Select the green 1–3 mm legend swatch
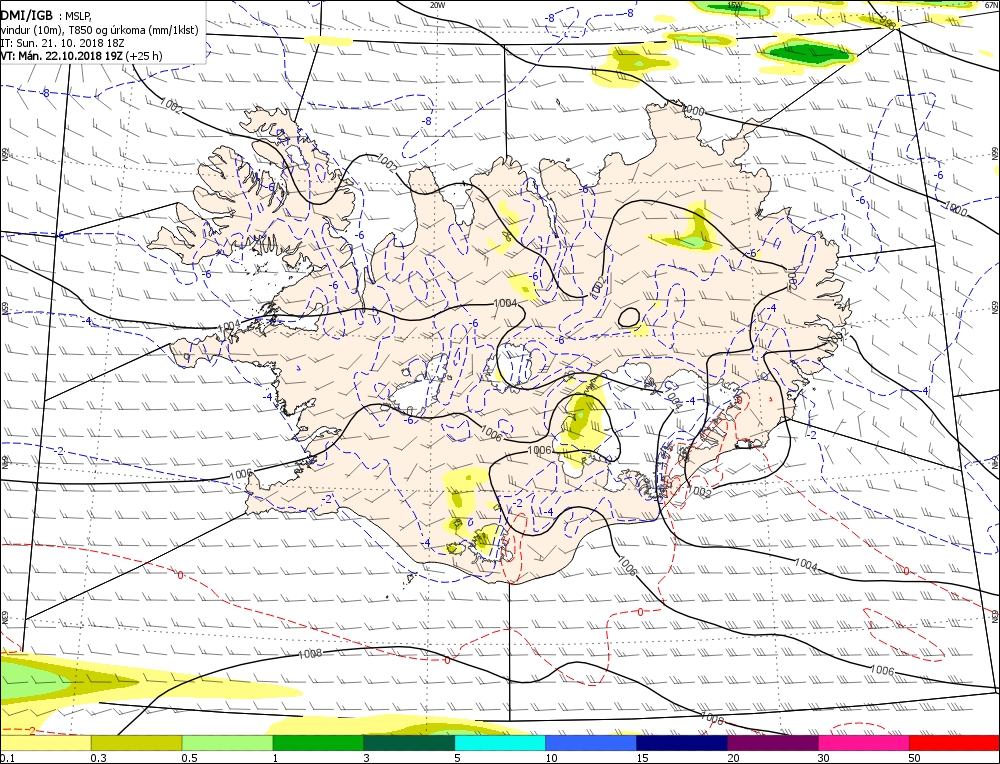 [318, 743]
